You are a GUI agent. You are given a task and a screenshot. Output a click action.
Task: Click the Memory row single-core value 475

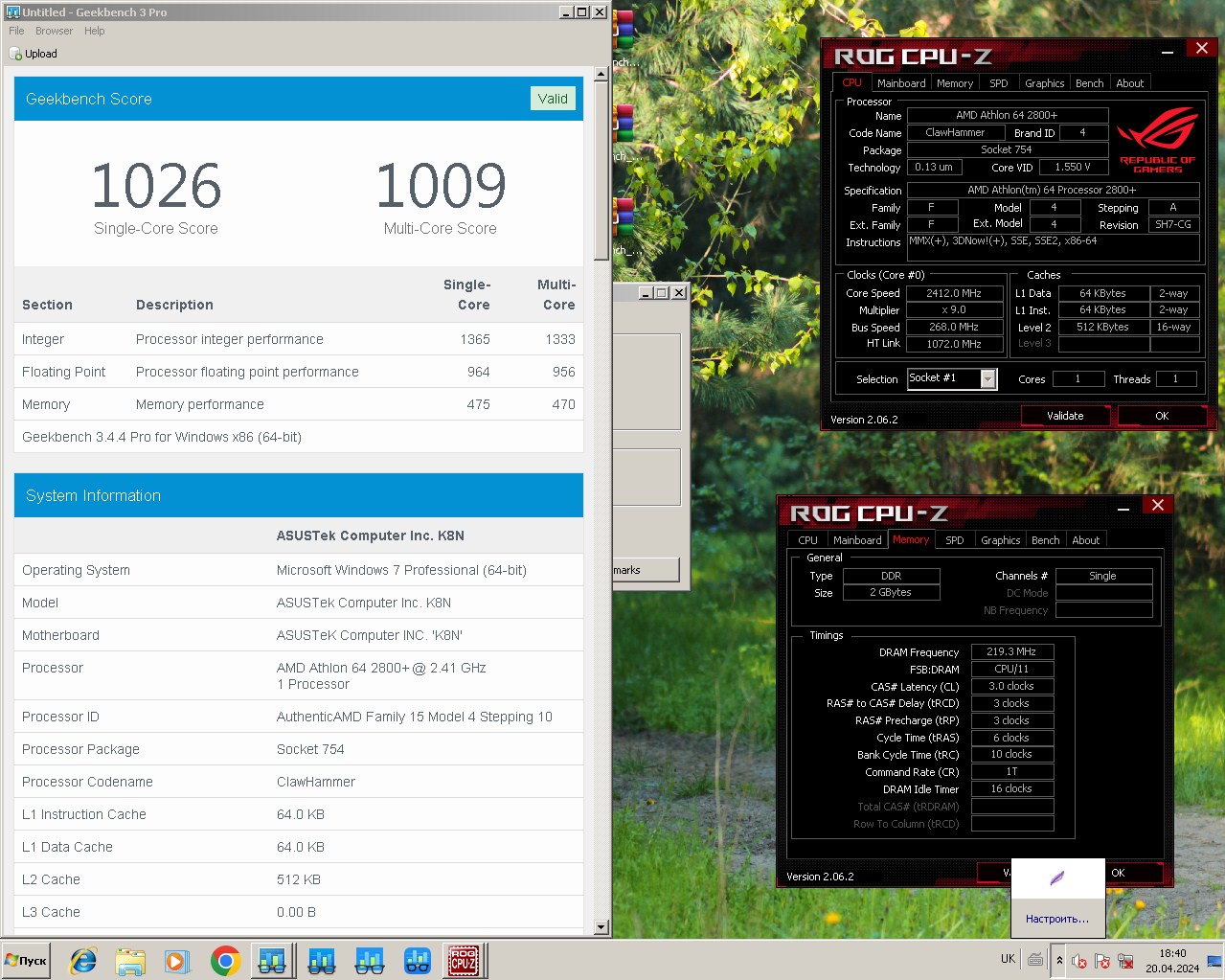(479, 404)
